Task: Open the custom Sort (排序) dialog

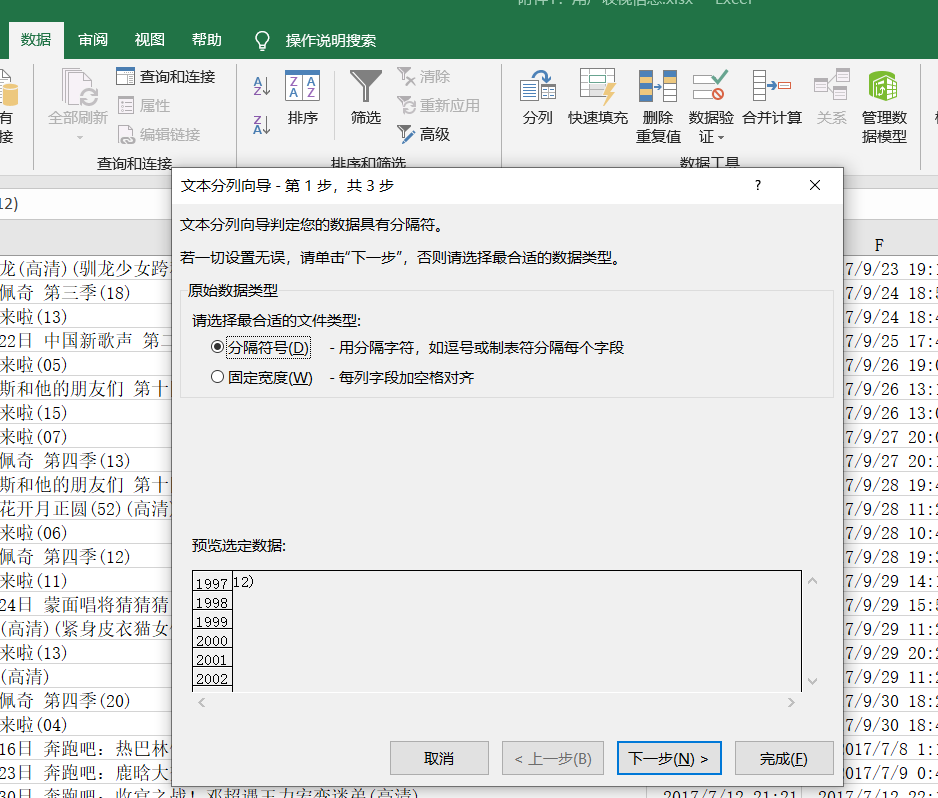Action: pyautogui.click(x=302, y=98)
